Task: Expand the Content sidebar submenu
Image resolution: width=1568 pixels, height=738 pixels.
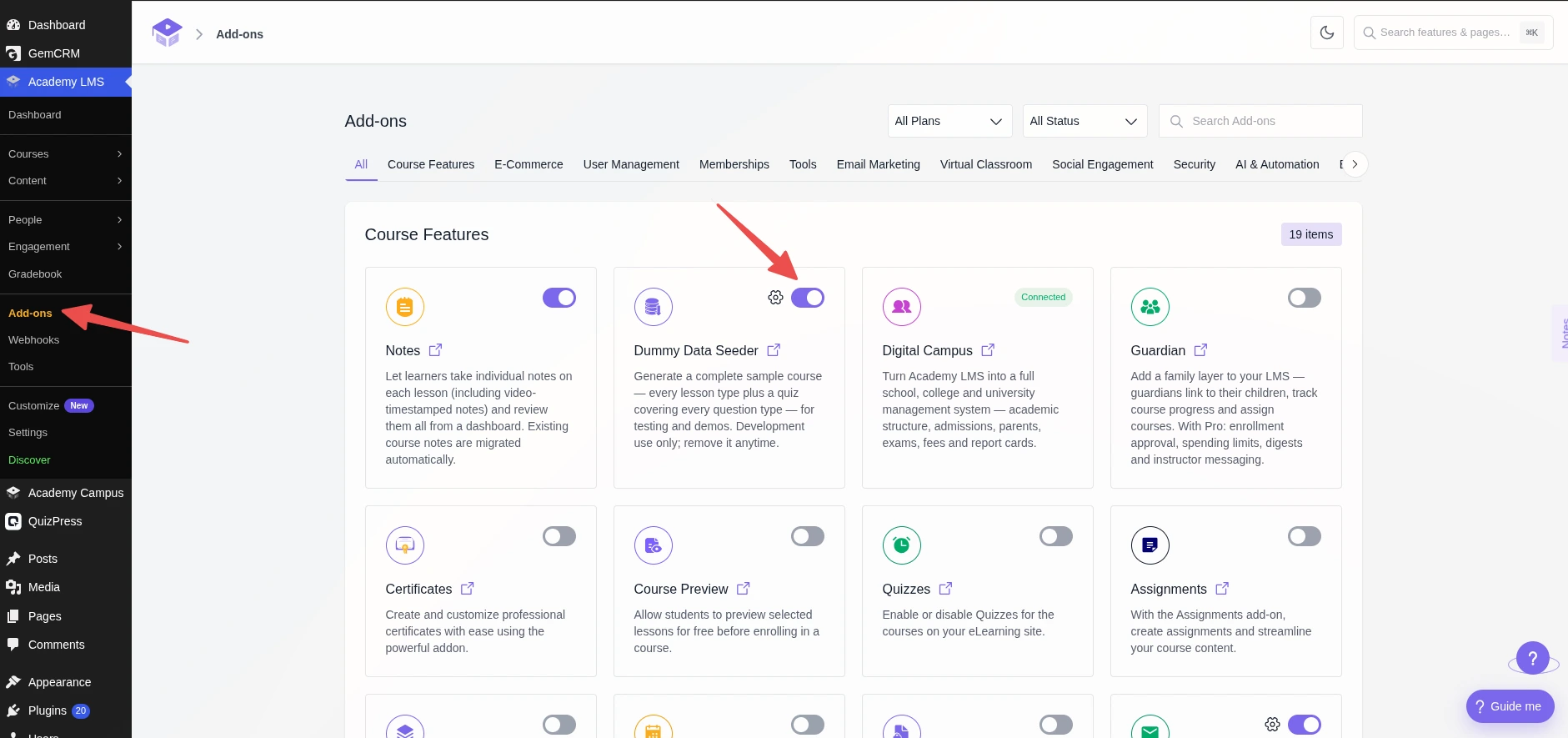Action: coord(66,181)
